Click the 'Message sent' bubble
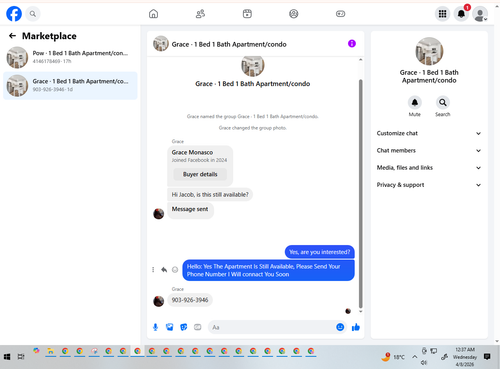This screenshot has height=369, width=500. [190, 210]
